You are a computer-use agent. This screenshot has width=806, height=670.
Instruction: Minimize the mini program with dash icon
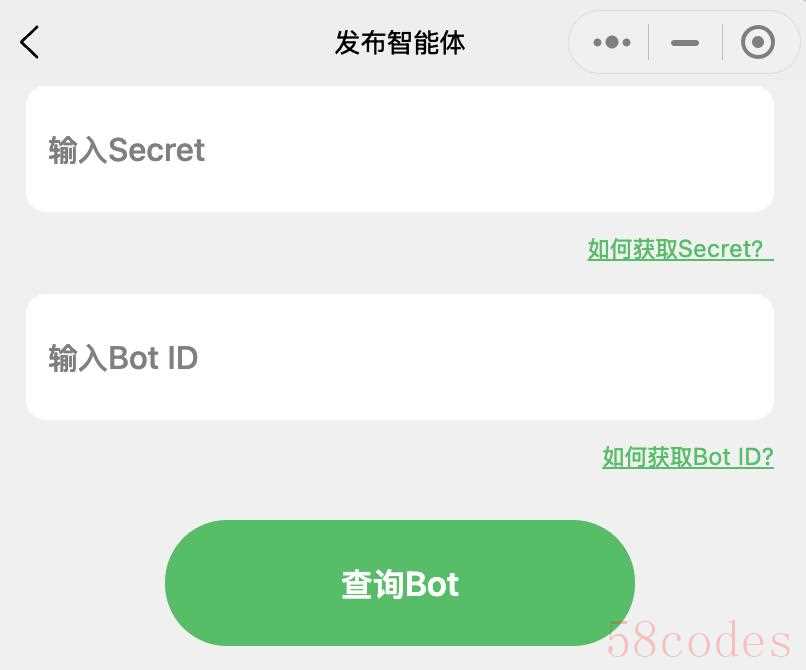685,43
